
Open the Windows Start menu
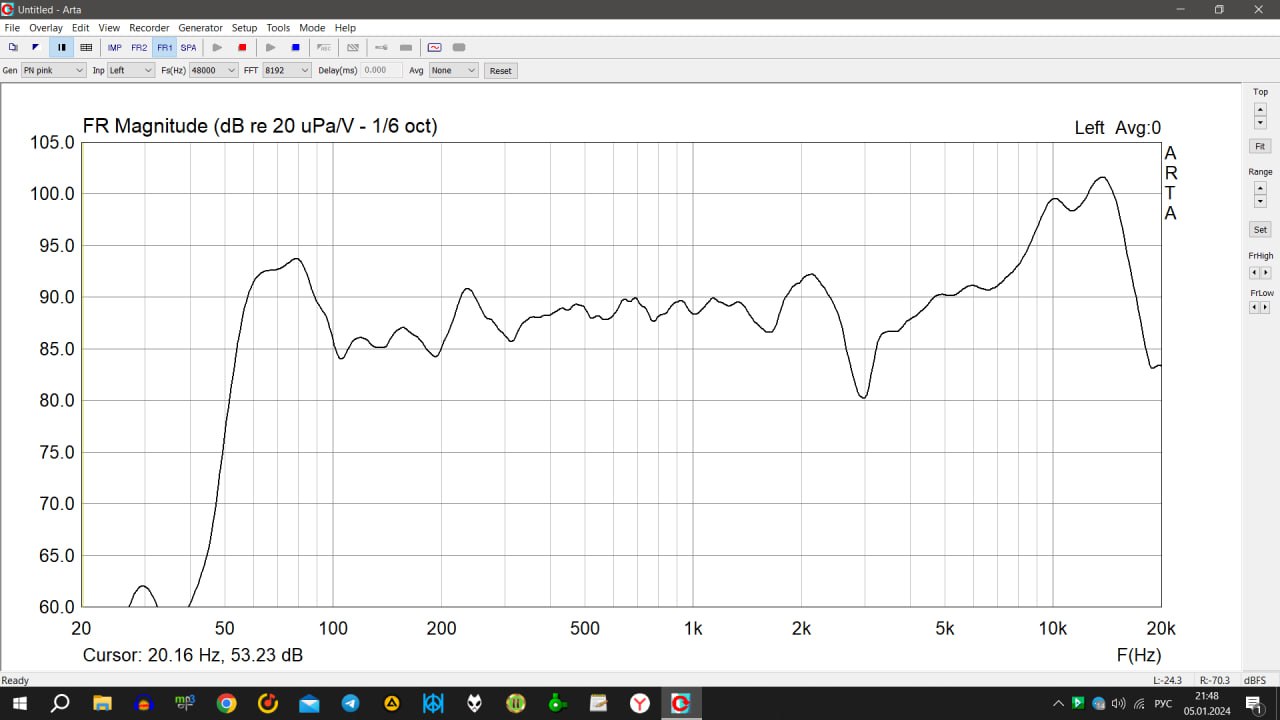[x=18, y=704]
